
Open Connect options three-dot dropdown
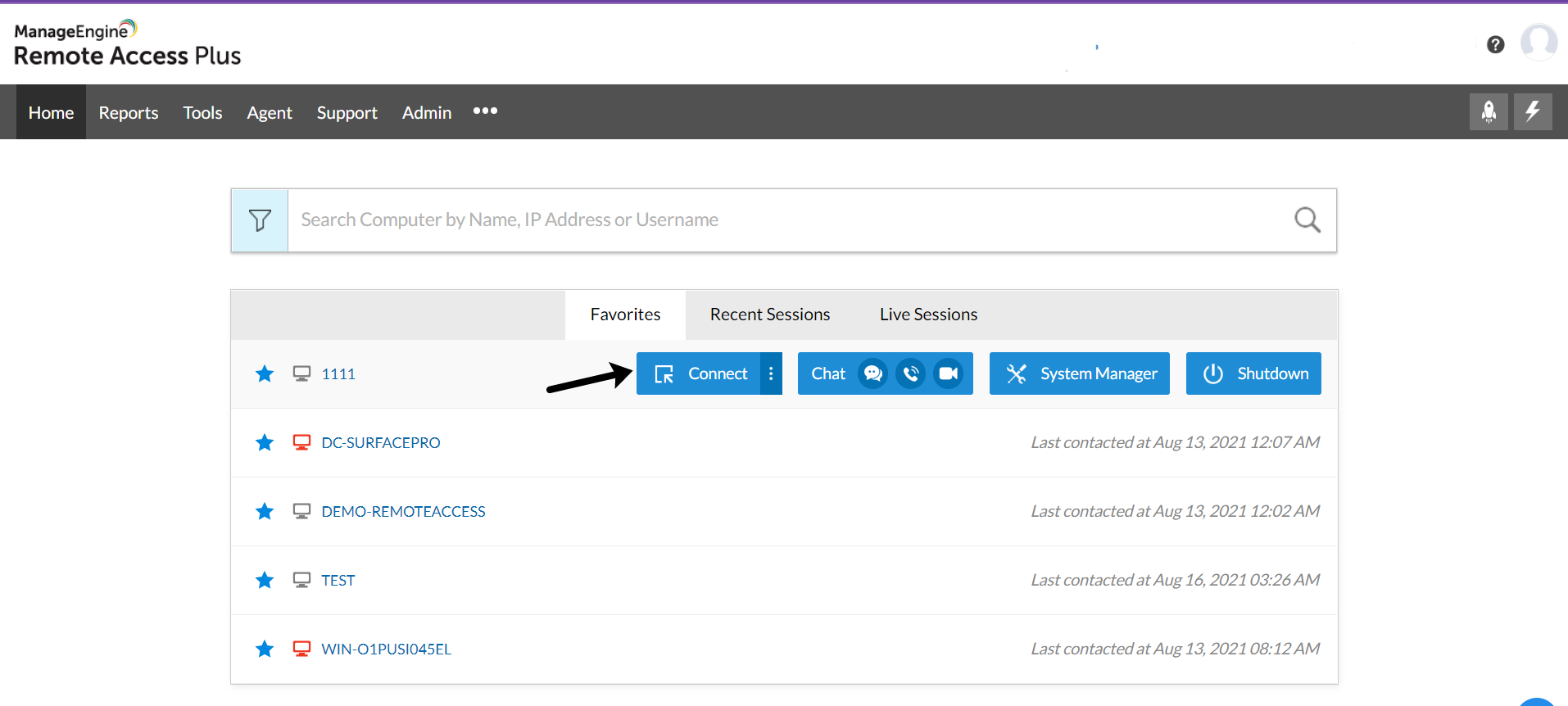[771, 373]
